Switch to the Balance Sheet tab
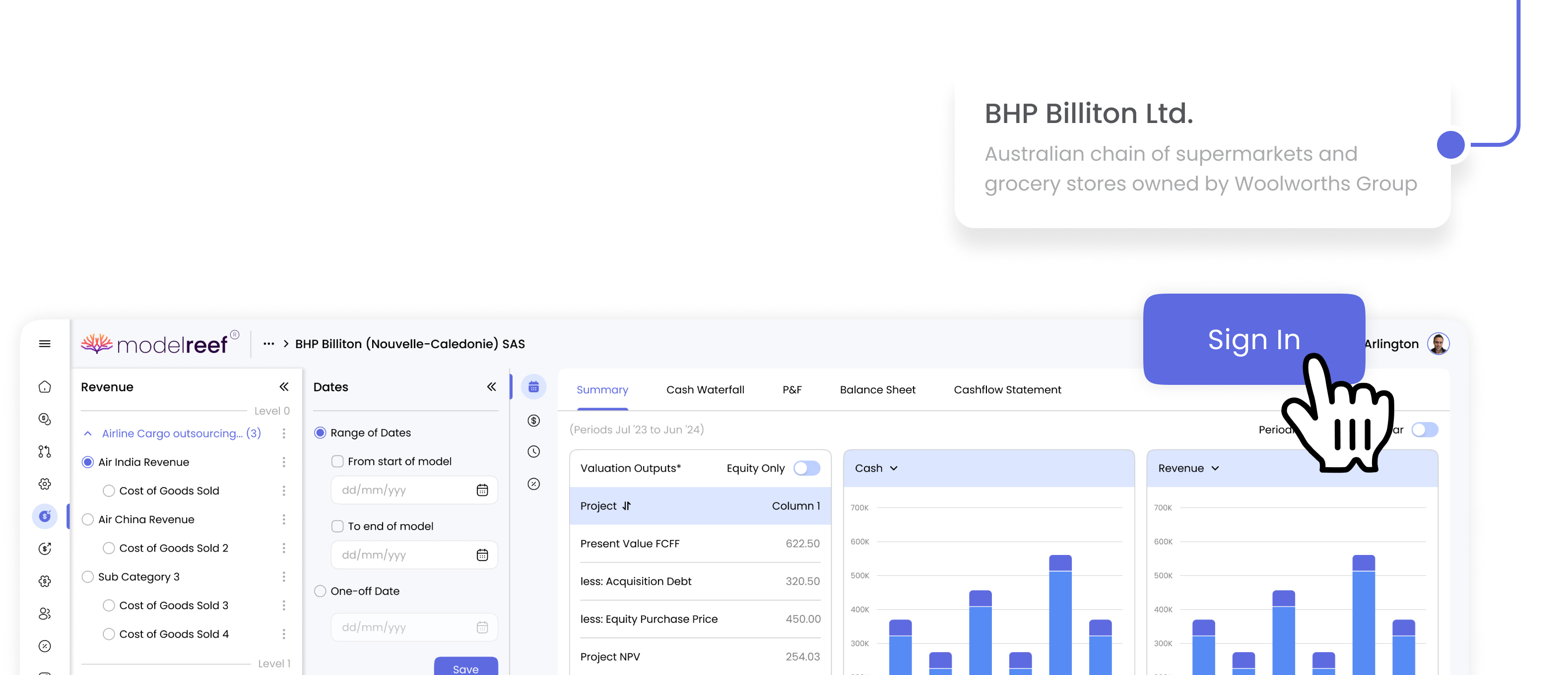Viewport: 1568px width, 675px height. tap(877, 390)
